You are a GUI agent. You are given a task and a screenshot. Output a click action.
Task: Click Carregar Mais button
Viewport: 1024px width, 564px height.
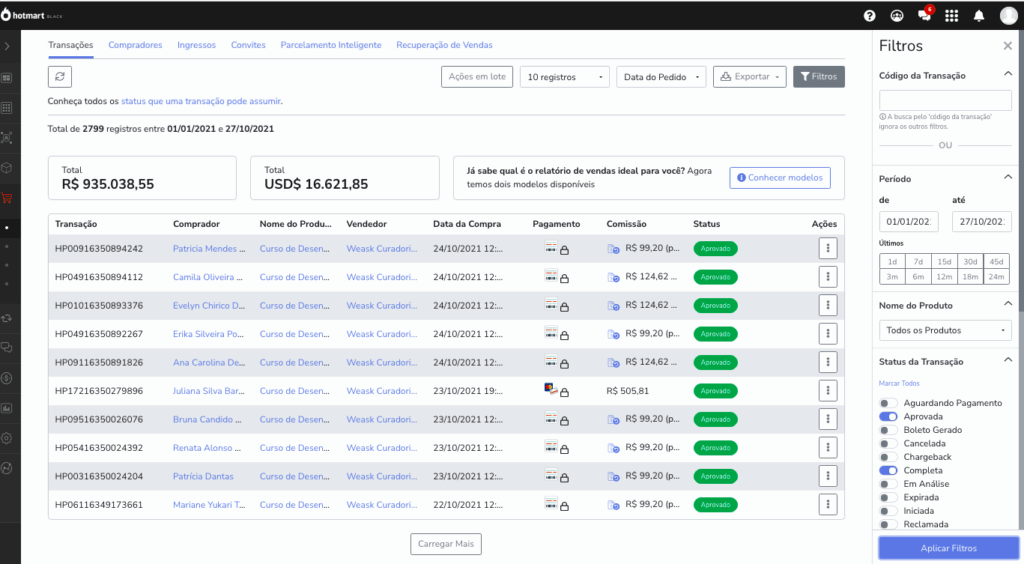446,544
